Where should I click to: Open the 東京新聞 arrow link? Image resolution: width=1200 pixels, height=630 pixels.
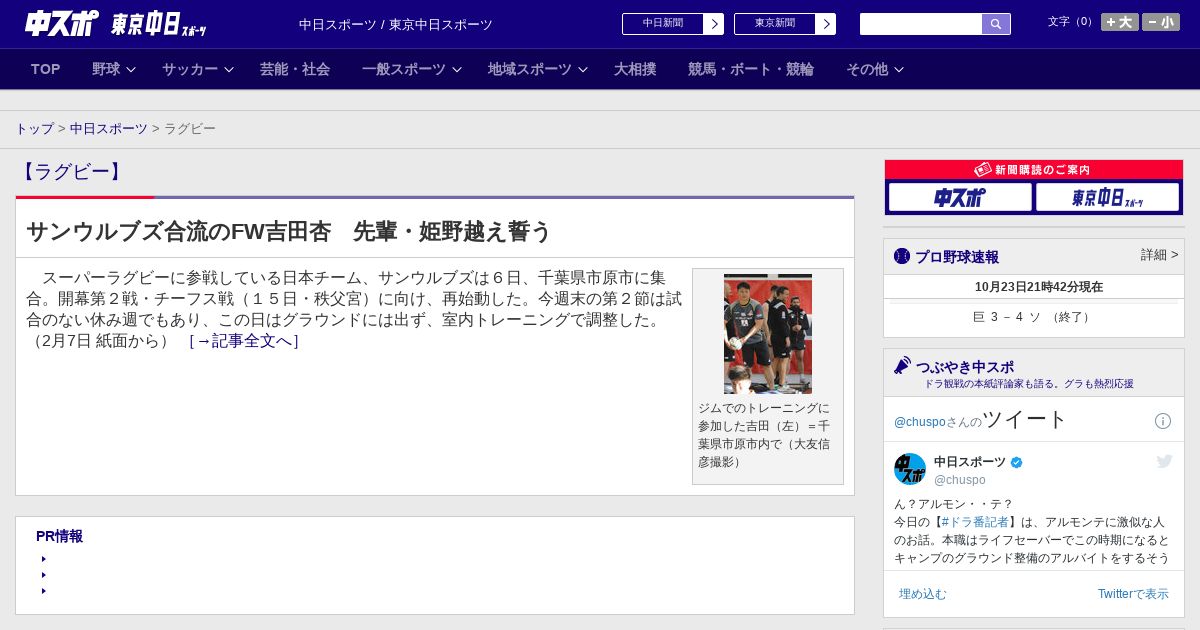pyautogui.click(x=785, y=24)
